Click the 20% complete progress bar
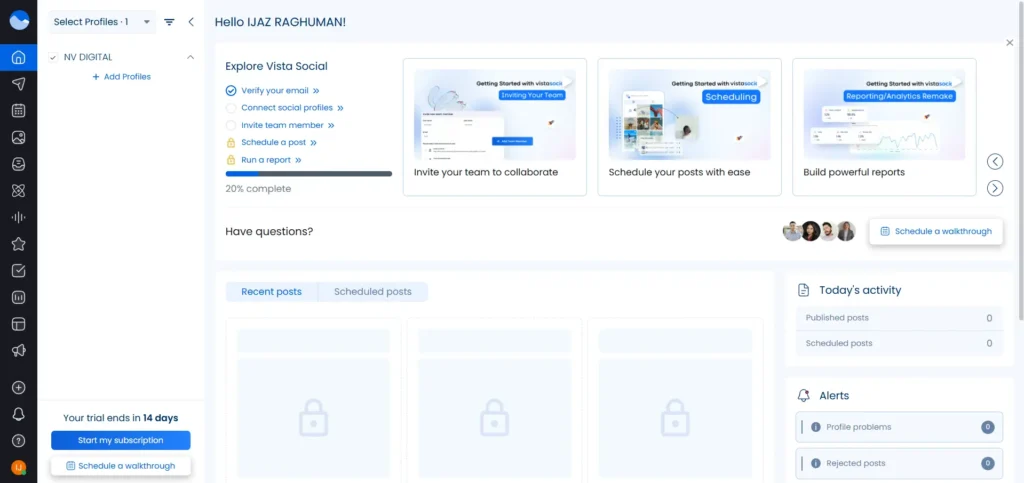 coord(308,174)
